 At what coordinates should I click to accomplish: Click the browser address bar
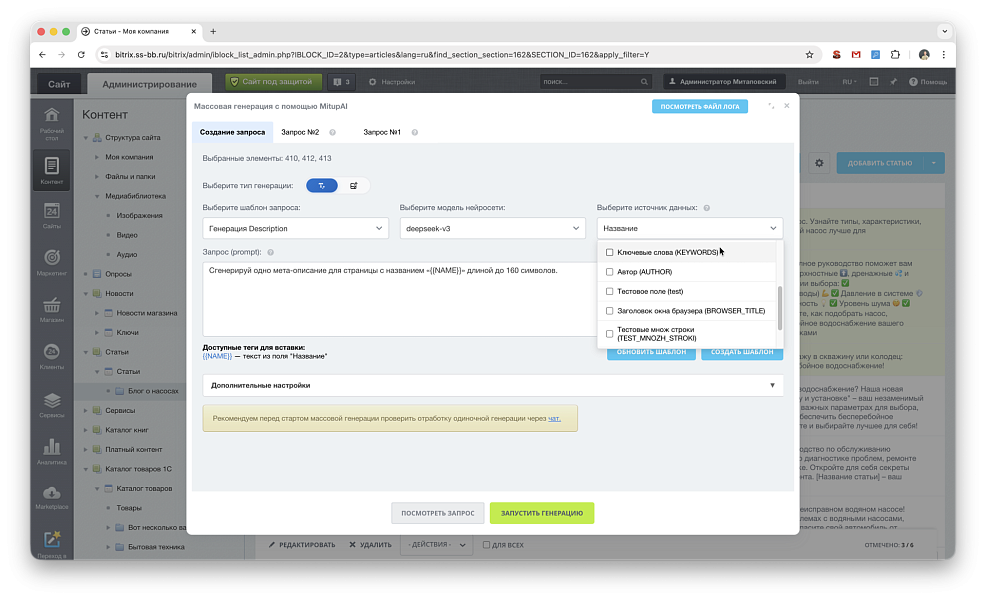(453, 55)
